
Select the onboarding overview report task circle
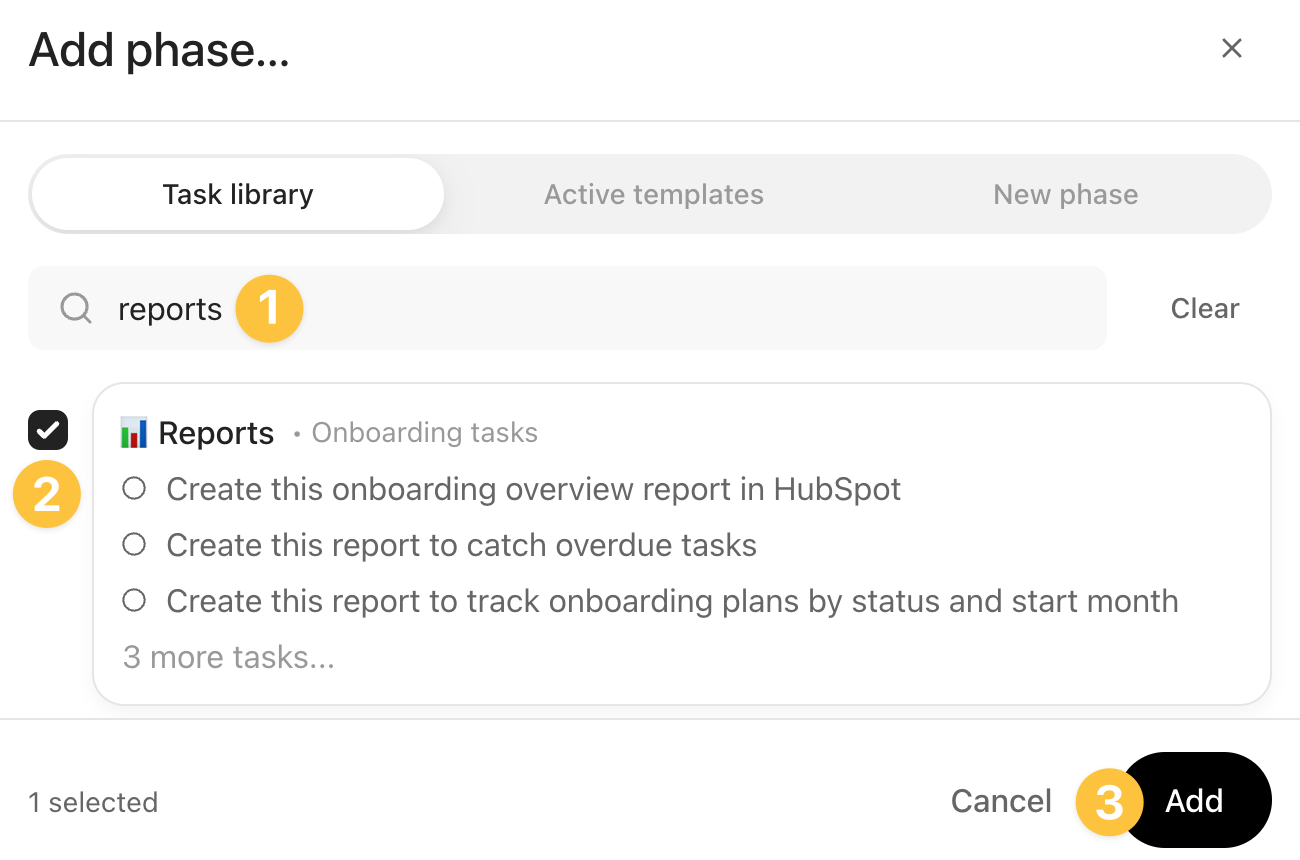(134, 489)
